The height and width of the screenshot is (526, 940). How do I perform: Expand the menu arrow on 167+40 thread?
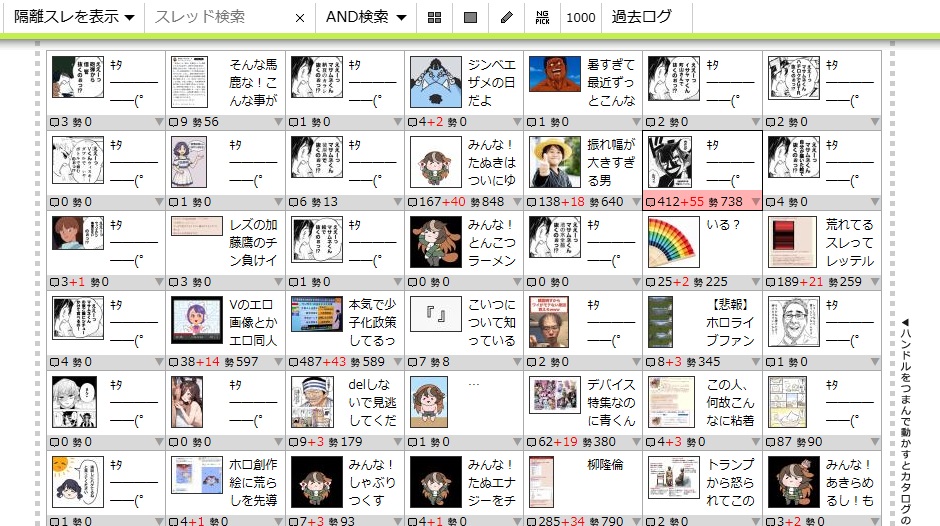(517, 202)
